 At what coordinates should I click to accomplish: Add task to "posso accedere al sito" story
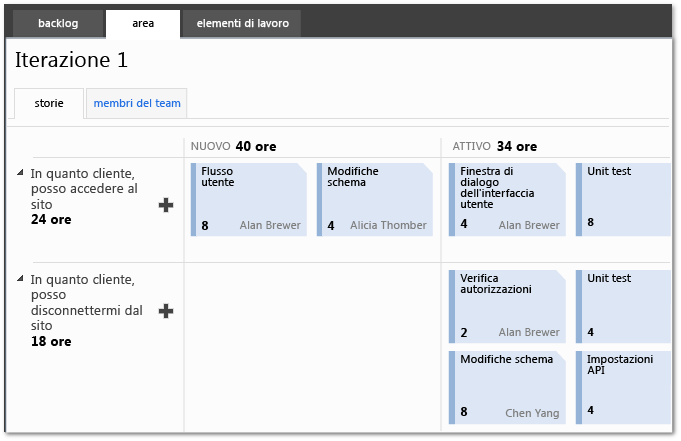(x=166, y=205)
